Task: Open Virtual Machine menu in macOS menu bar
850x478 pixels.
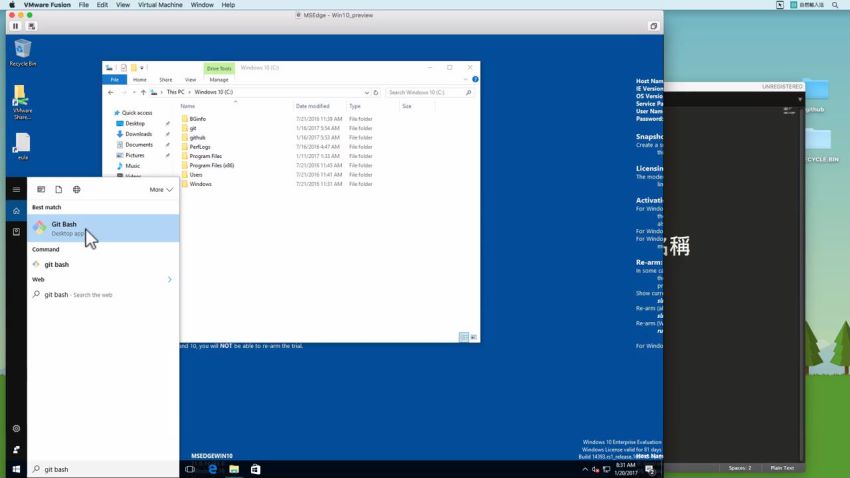Action: click(x=160, y=5)
